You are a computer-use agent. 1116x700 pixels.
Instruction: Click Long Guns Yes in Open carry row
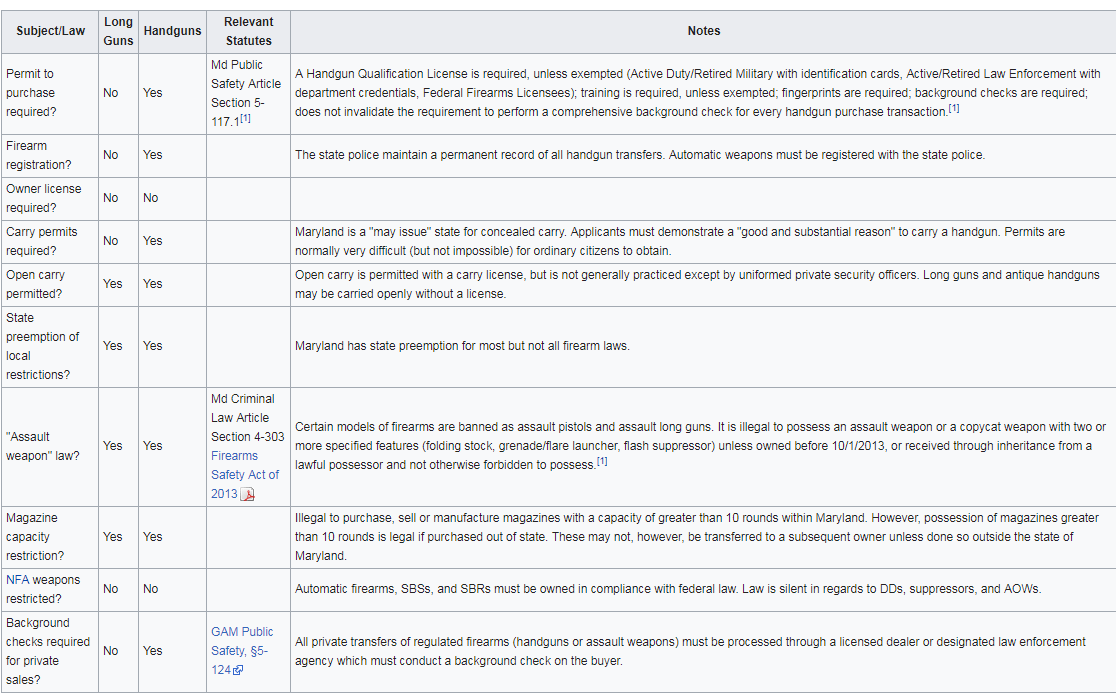tap(112, 284)
